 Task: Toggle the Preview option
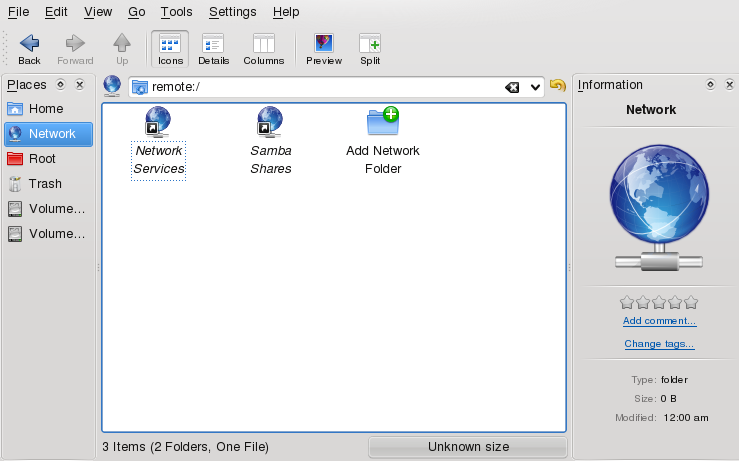pos(324,49)
